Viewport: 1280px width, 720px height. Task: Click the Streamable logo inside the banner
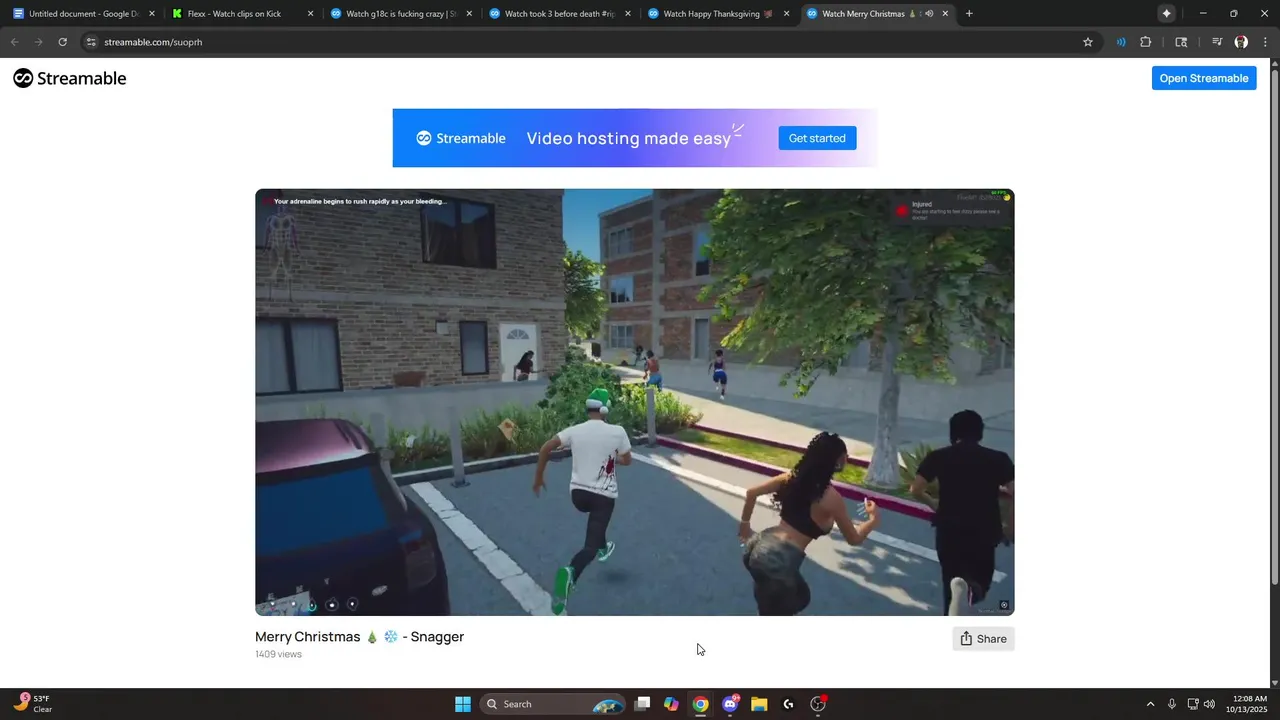pos(461,138)
